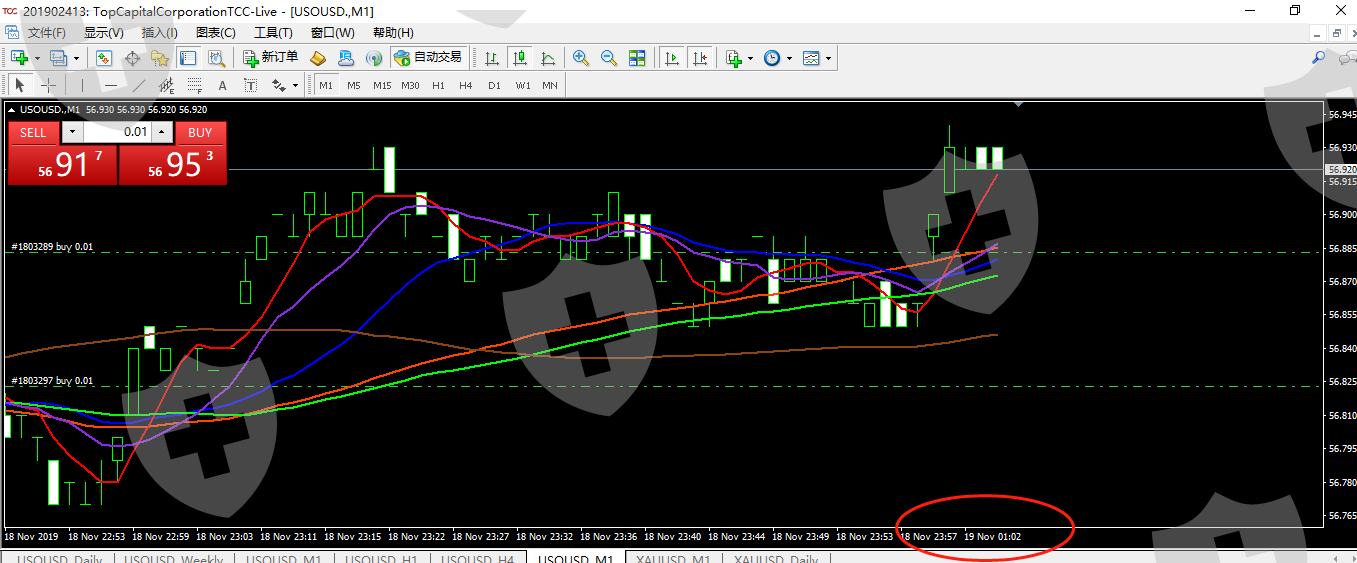Expand the indicators list dropdown arrow

[750, 58]
